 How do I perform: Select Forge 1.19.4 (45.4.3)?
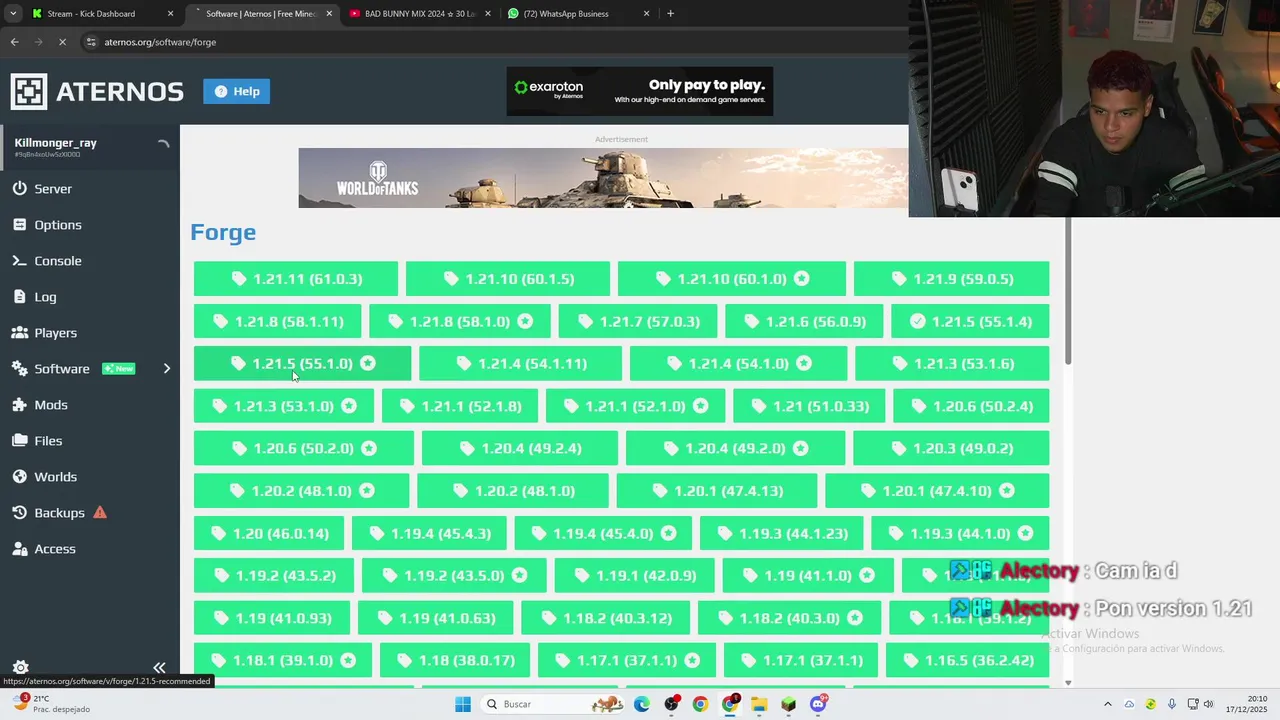[429, 533]
